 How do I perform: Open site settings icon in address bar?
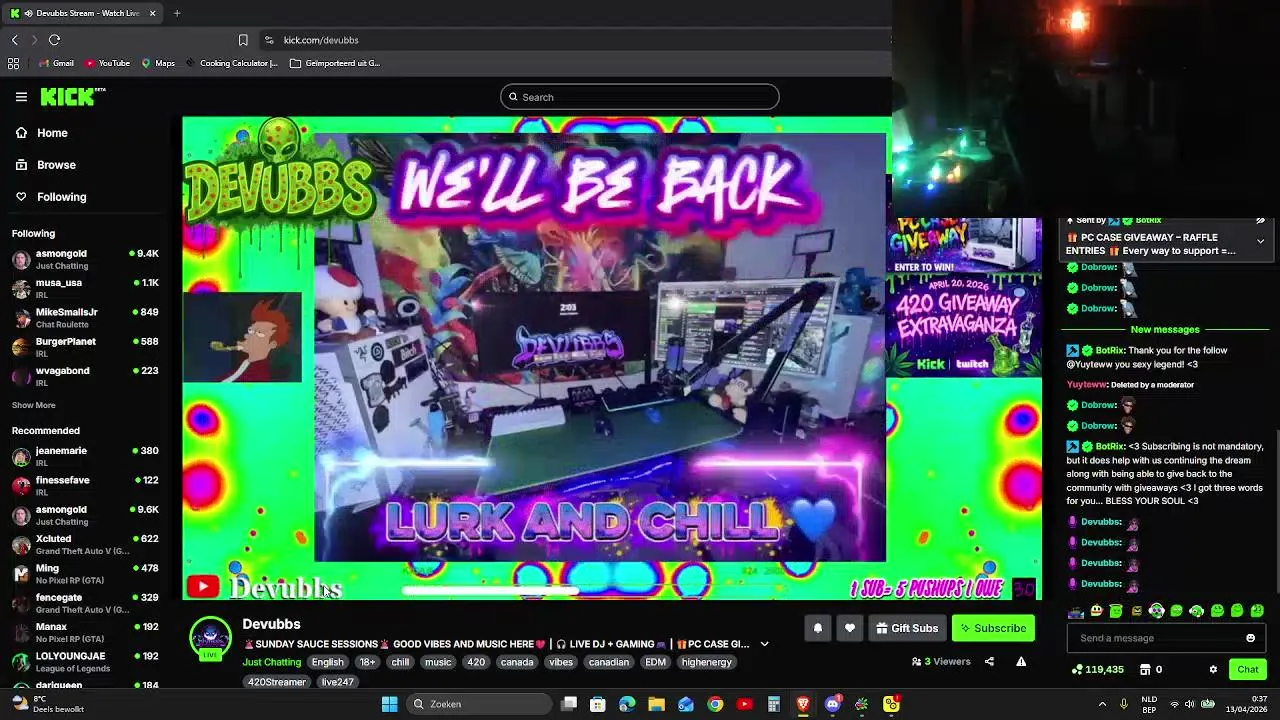tap(269, 40)
